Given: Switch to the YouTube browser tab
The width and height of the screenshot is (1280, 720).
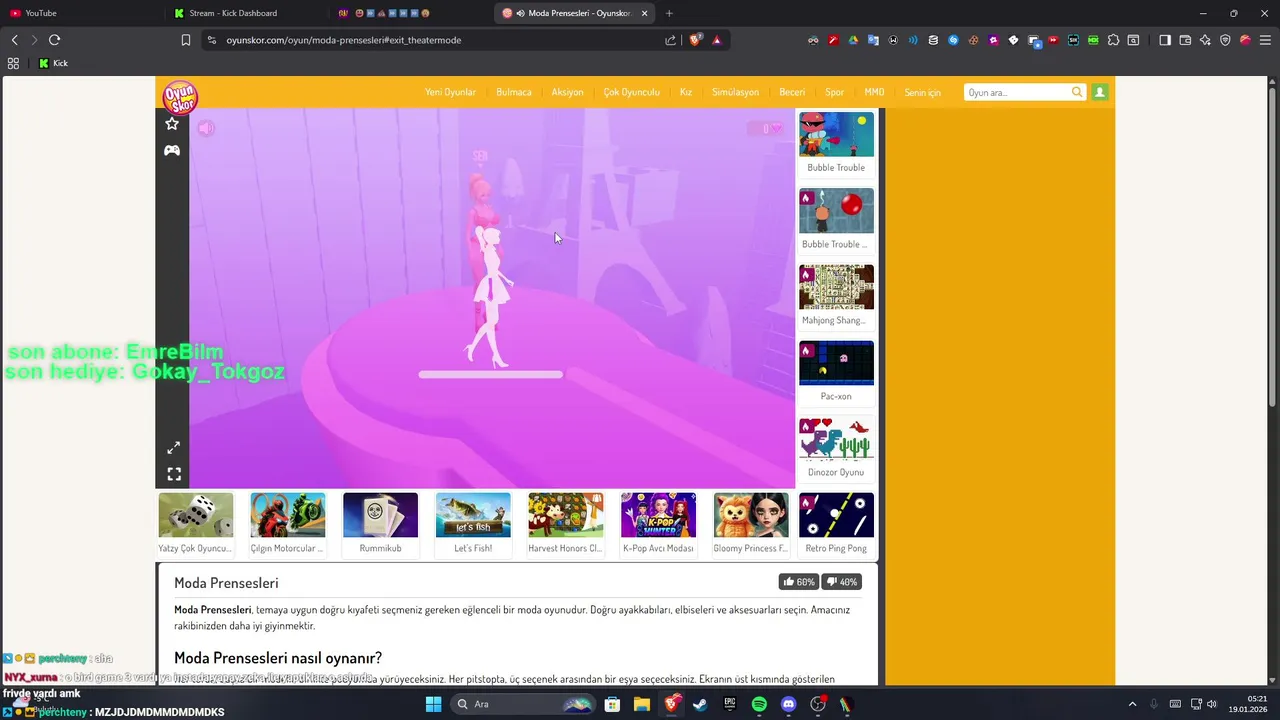Looking at the screenshot, I should 80,13.
